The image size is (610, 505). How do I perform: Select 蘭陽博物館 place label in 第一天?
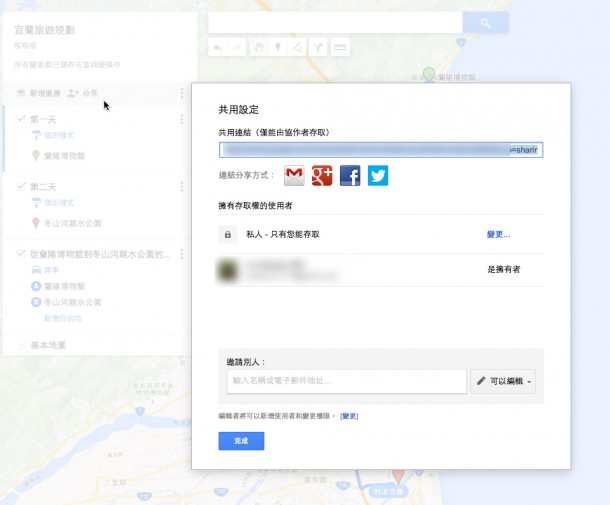pos(64,156)
